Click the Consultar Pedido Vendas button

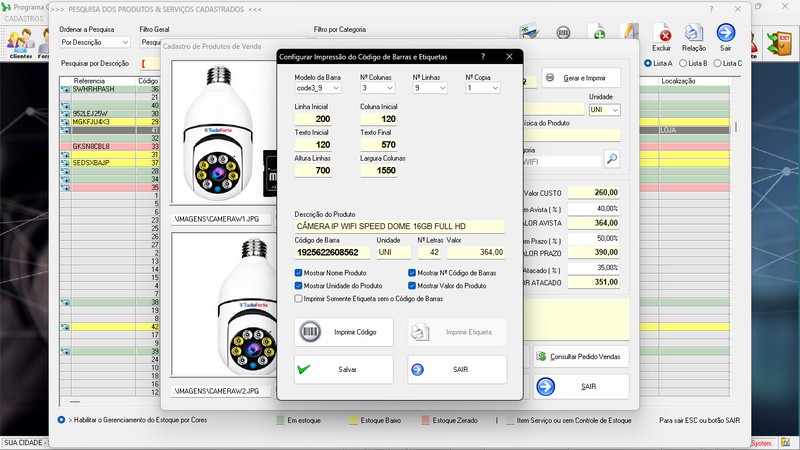581,356
